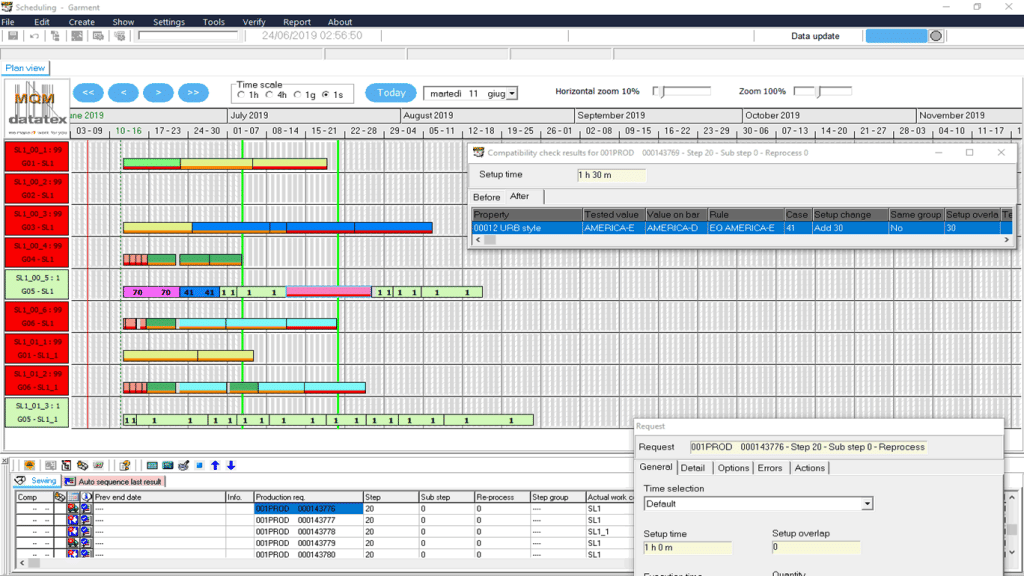Select the blue up-arrow icon in lower toolbar

point(215,464)
